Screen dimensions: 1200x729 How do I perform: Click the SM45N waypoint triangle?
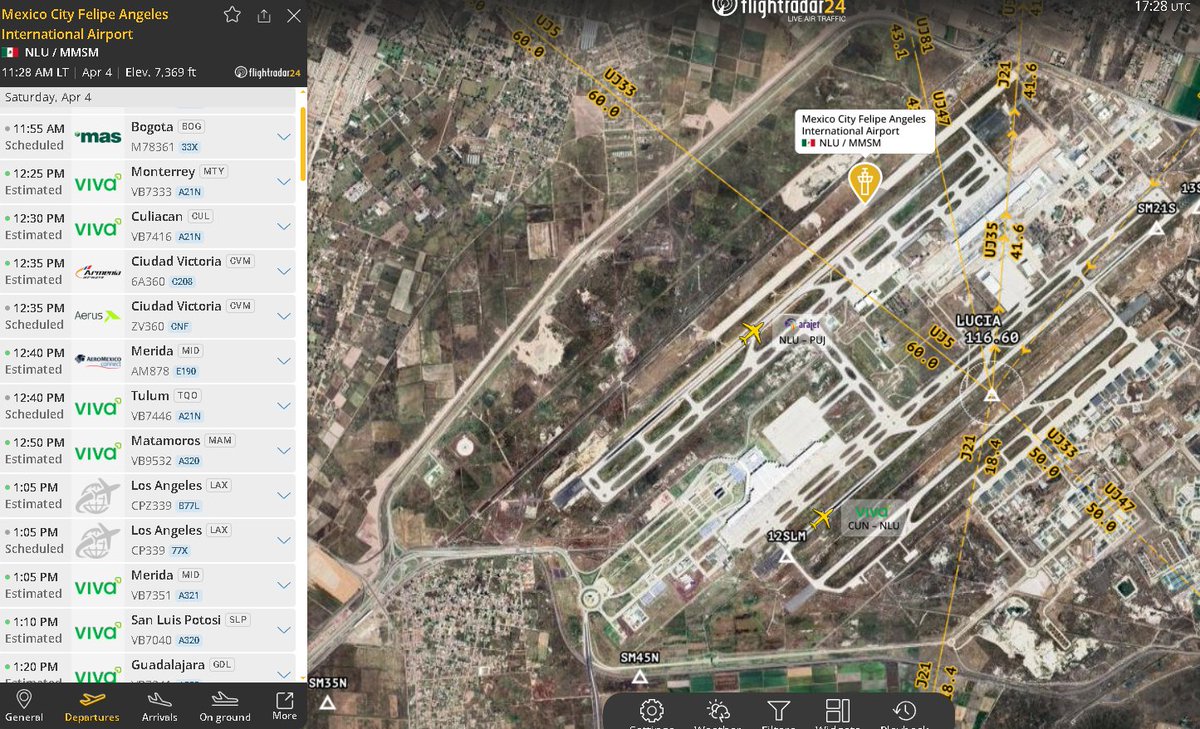pyautogui.click(x=640, y=677)
